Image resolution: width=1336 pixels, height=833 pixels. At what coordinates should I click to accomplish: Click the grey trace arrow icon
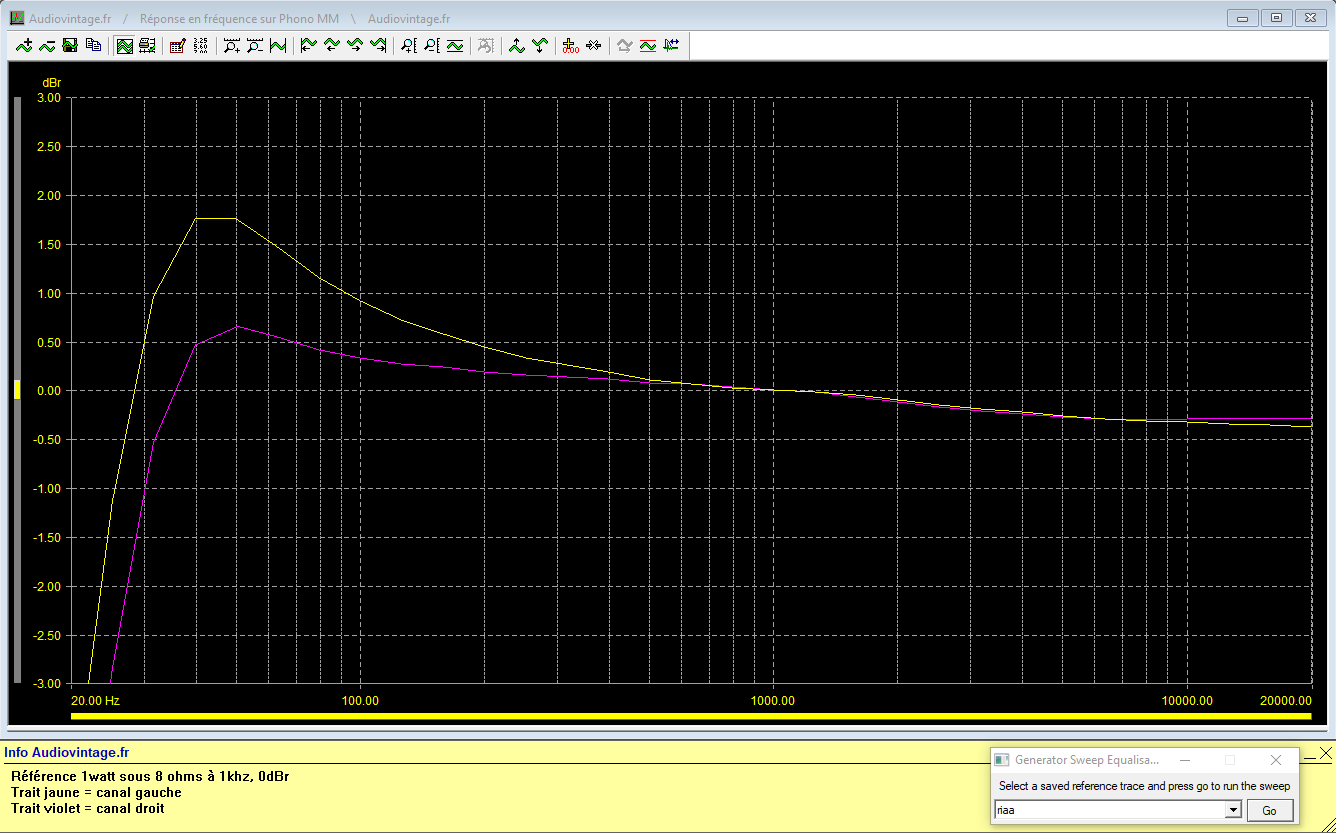[x=625, y=45]
